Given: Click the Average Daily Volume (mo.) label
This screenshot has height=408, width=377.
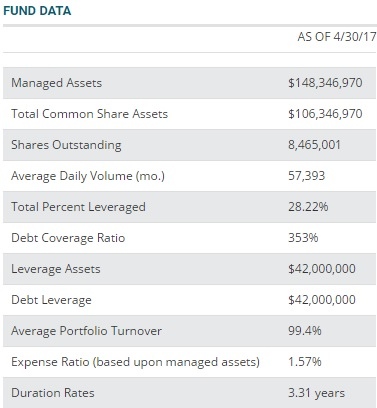Looking at the screenshot, I should (x=88, y=176).
